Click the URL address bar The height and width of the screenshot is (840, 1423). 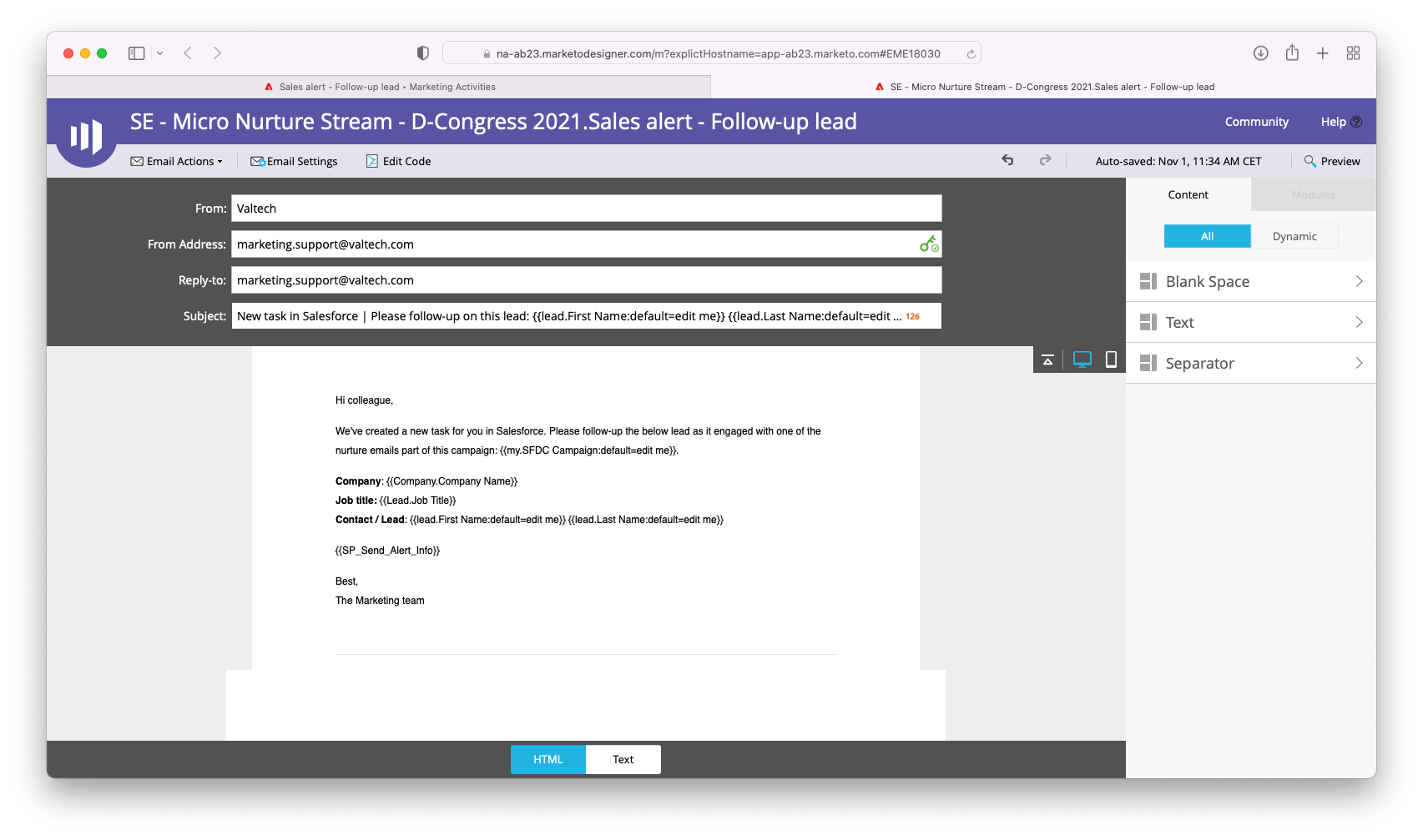[712, 53]
